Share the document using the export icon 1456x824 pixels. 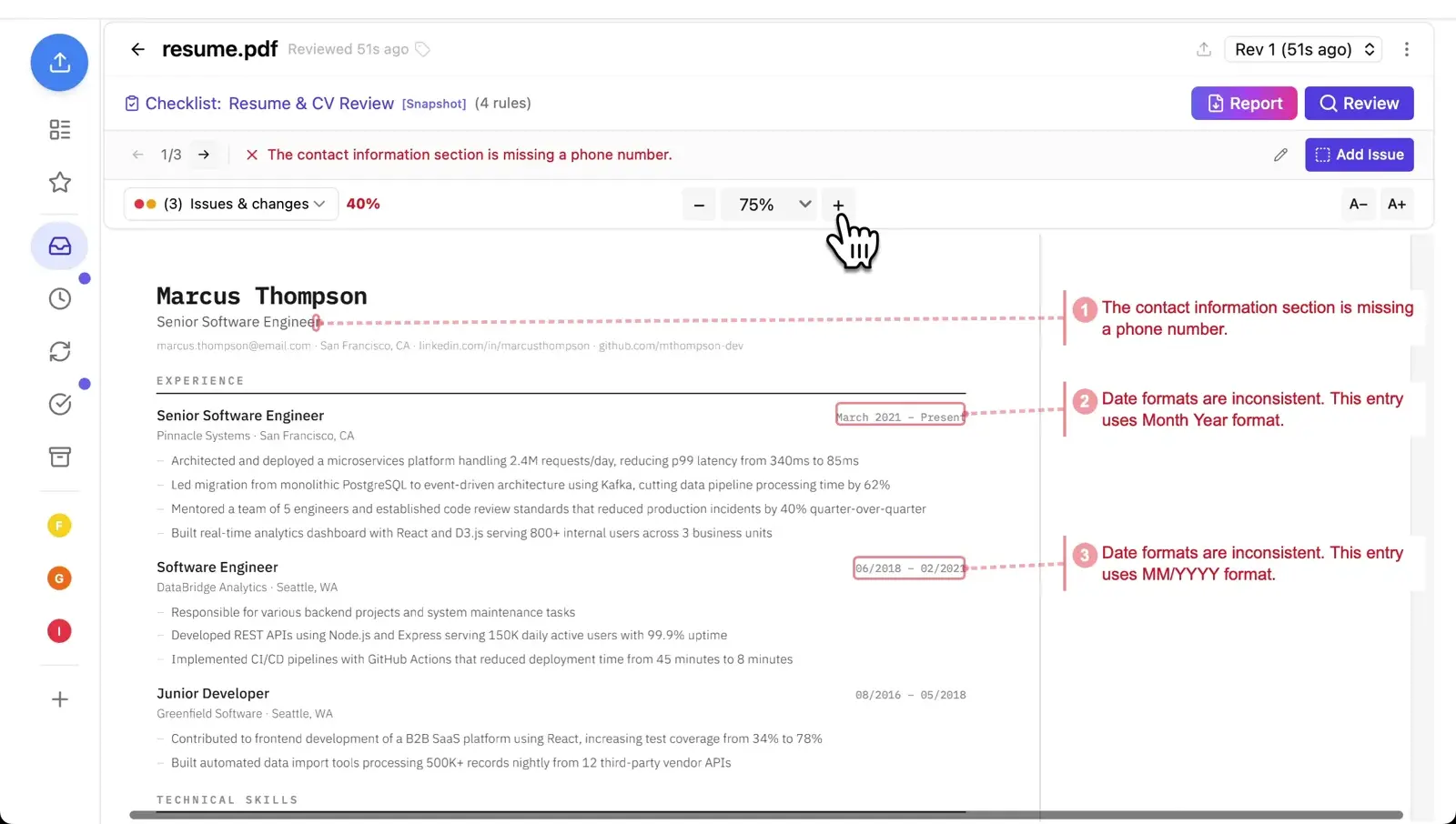pyautogui.click(x=1203, y=49)
